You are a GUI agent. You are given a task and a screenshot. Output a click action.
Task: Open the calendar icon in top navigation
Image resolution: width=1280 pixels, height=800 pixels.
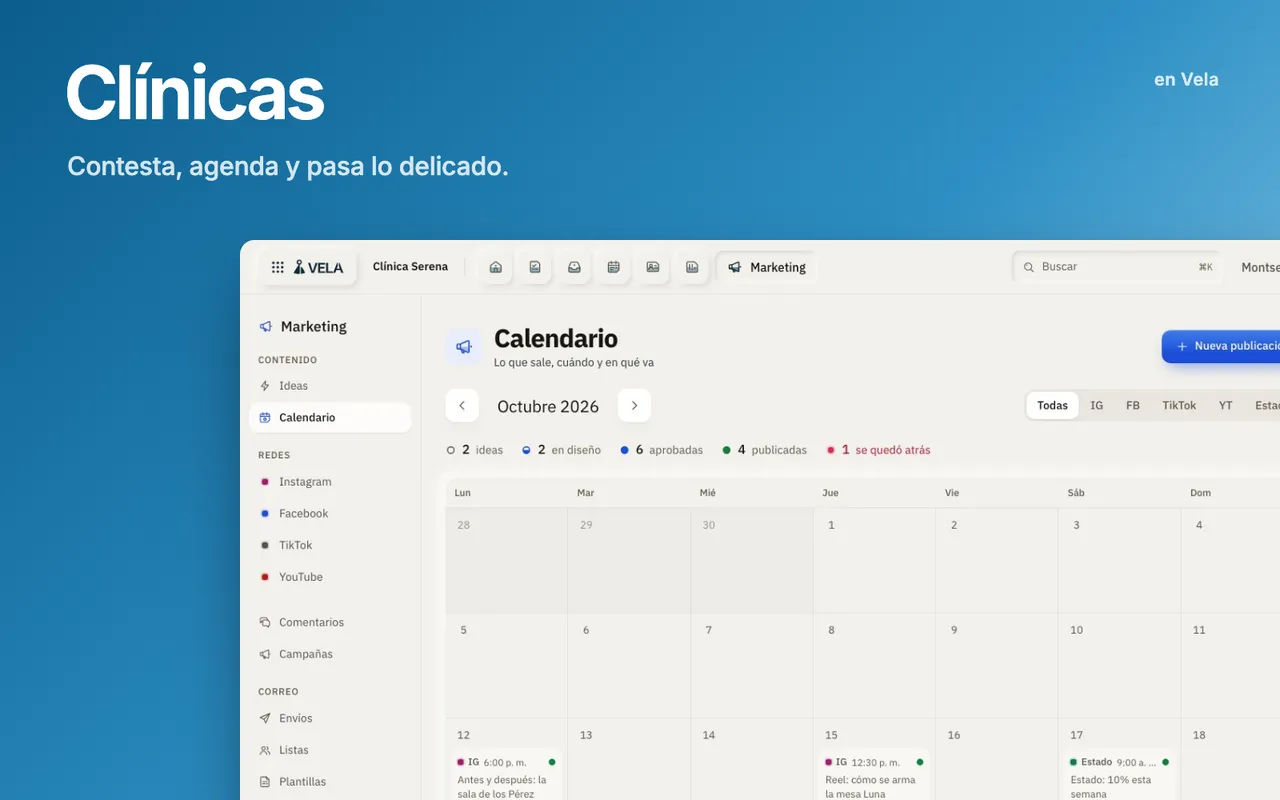coord(613,267)
